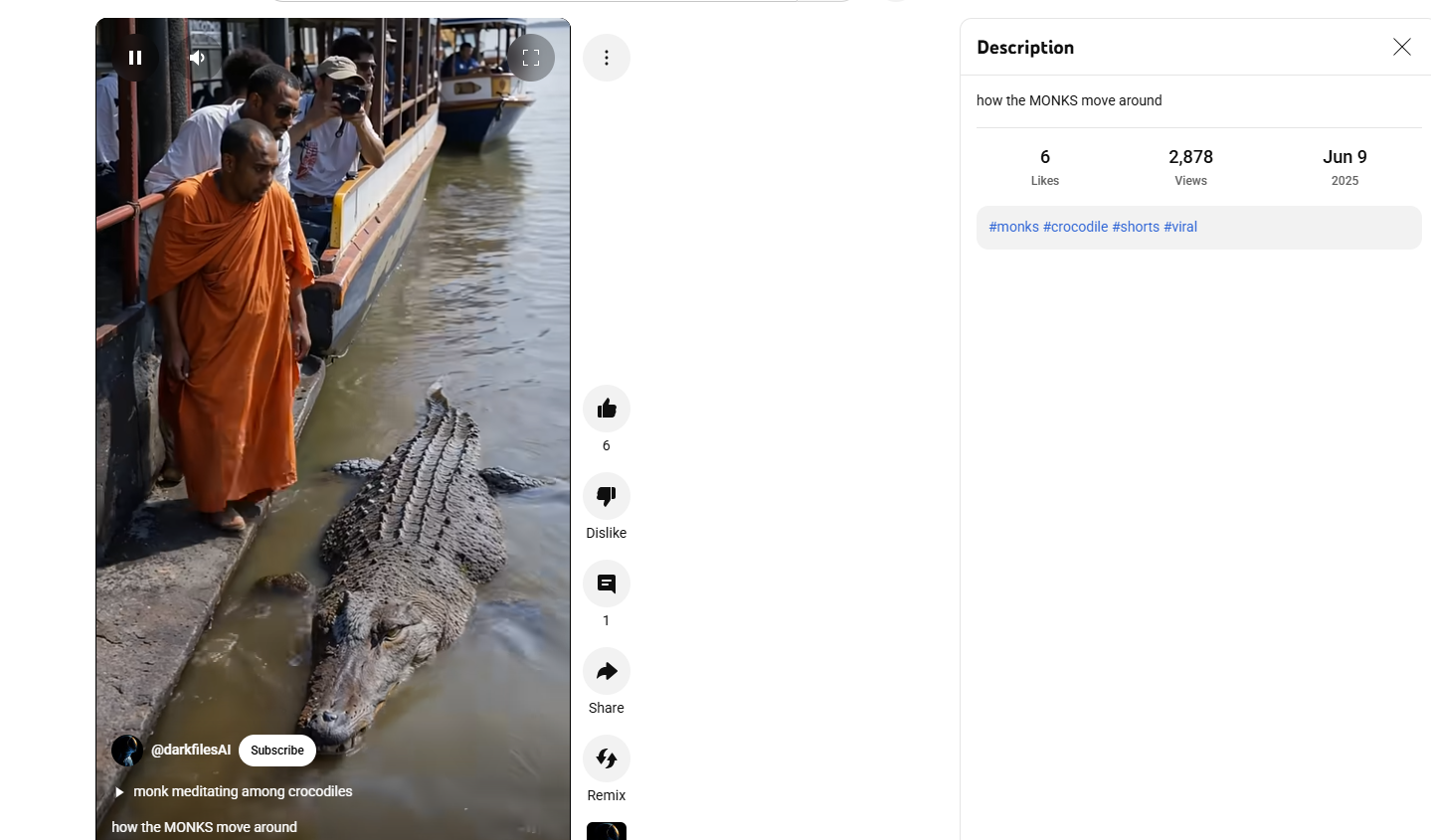1431x840 pixels.
Task: Subscribe to the darkfilesAI channel
Action: point(277,751)
